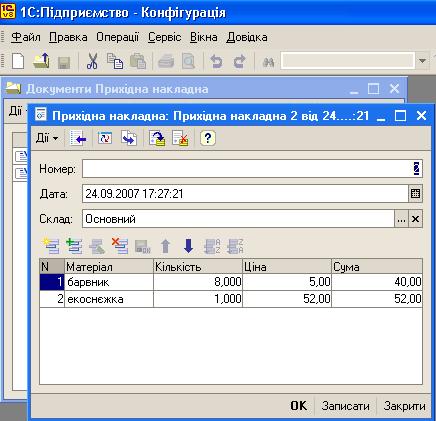Open the Правка menu

pos(68,37)
